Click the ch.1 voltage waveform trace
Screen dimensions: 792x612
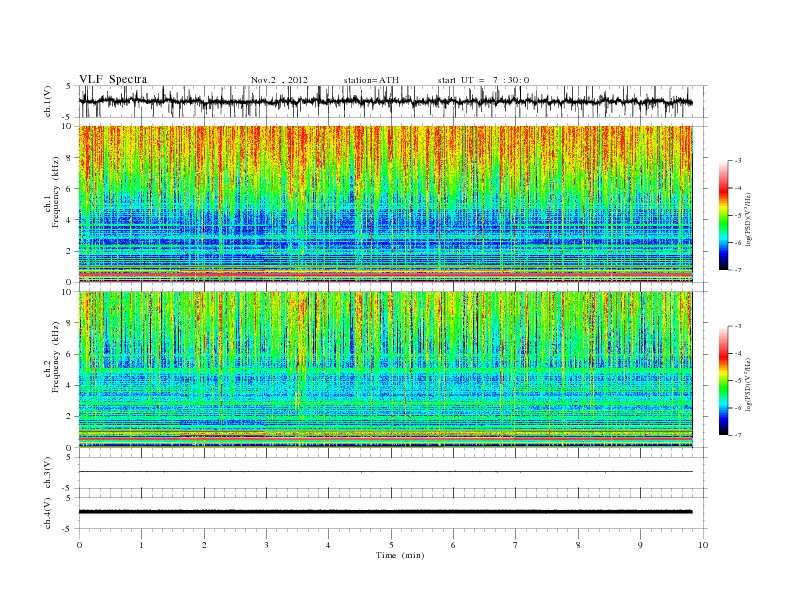click(385, 101)
